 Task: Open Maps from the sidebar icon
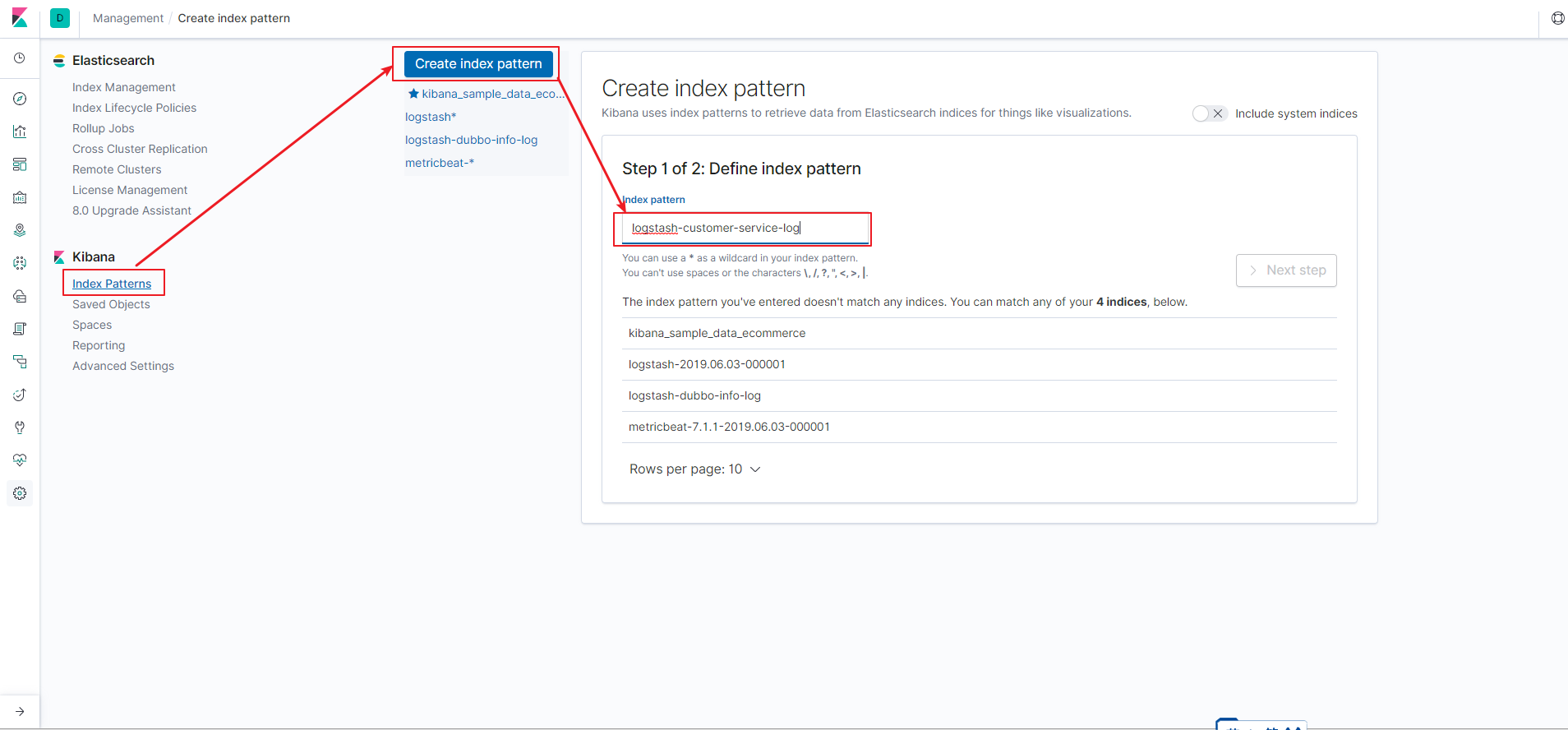tap(20, 230)
